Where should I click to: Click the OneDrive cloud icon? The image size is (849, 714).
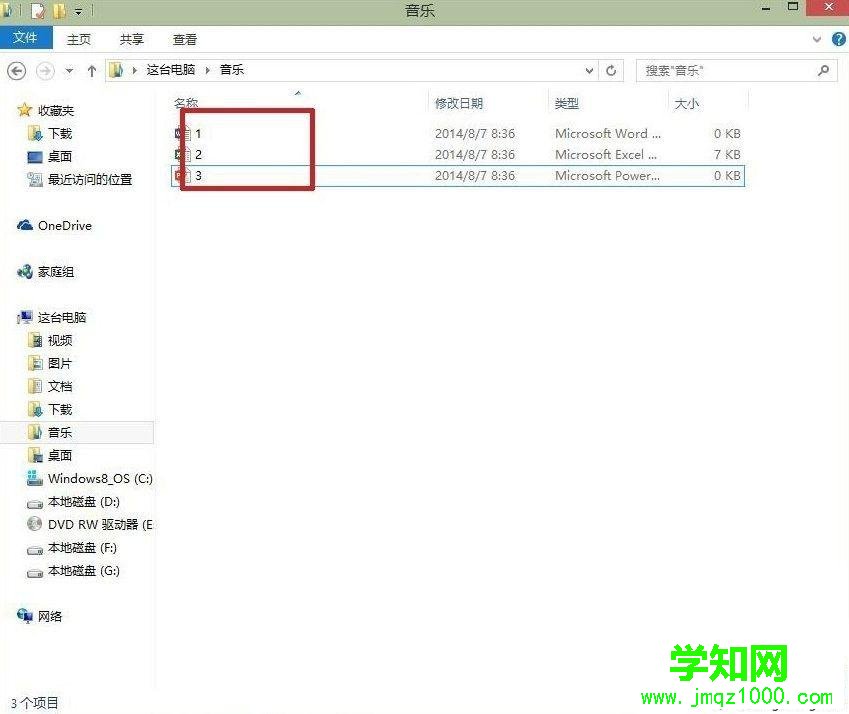pyautogui.click(x=25, y=225)
